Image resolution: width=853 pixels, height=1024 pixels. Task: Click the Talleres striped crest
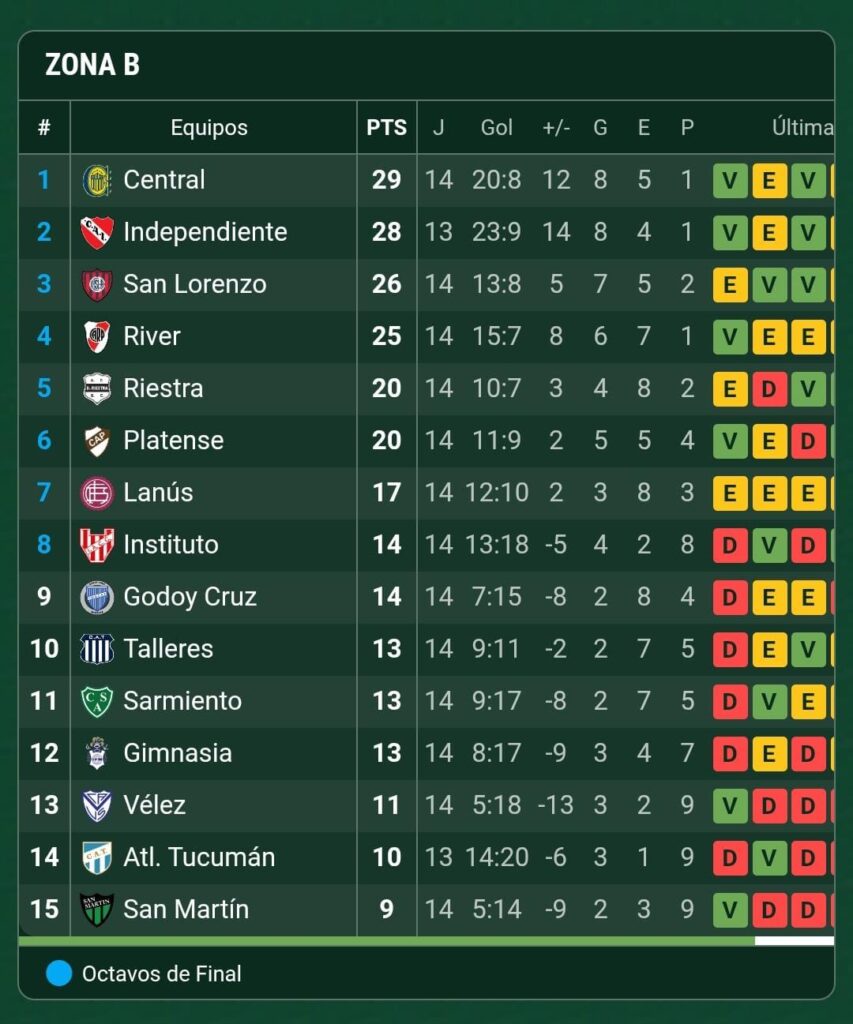pos(97,649)
